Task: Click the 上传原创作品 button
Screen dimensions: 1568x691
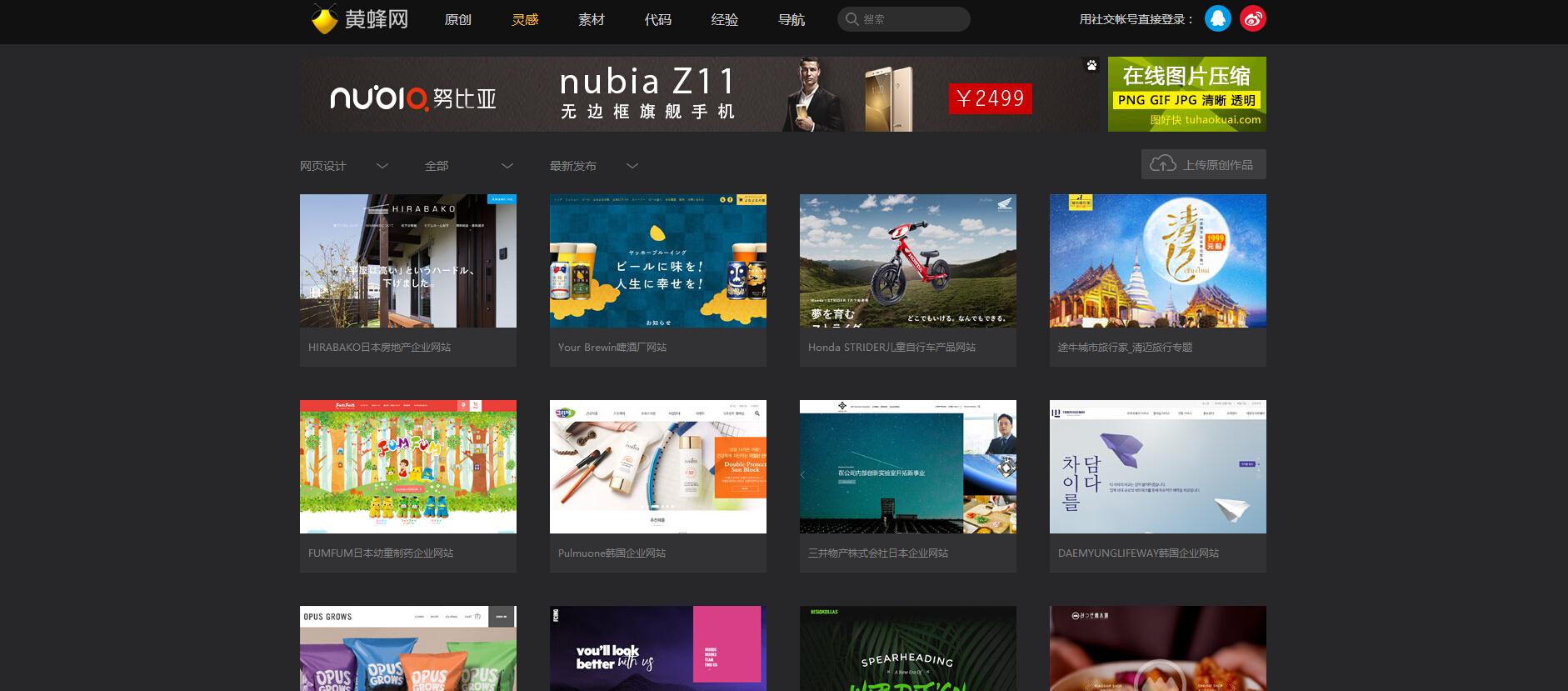Action: click(1204, 164)
